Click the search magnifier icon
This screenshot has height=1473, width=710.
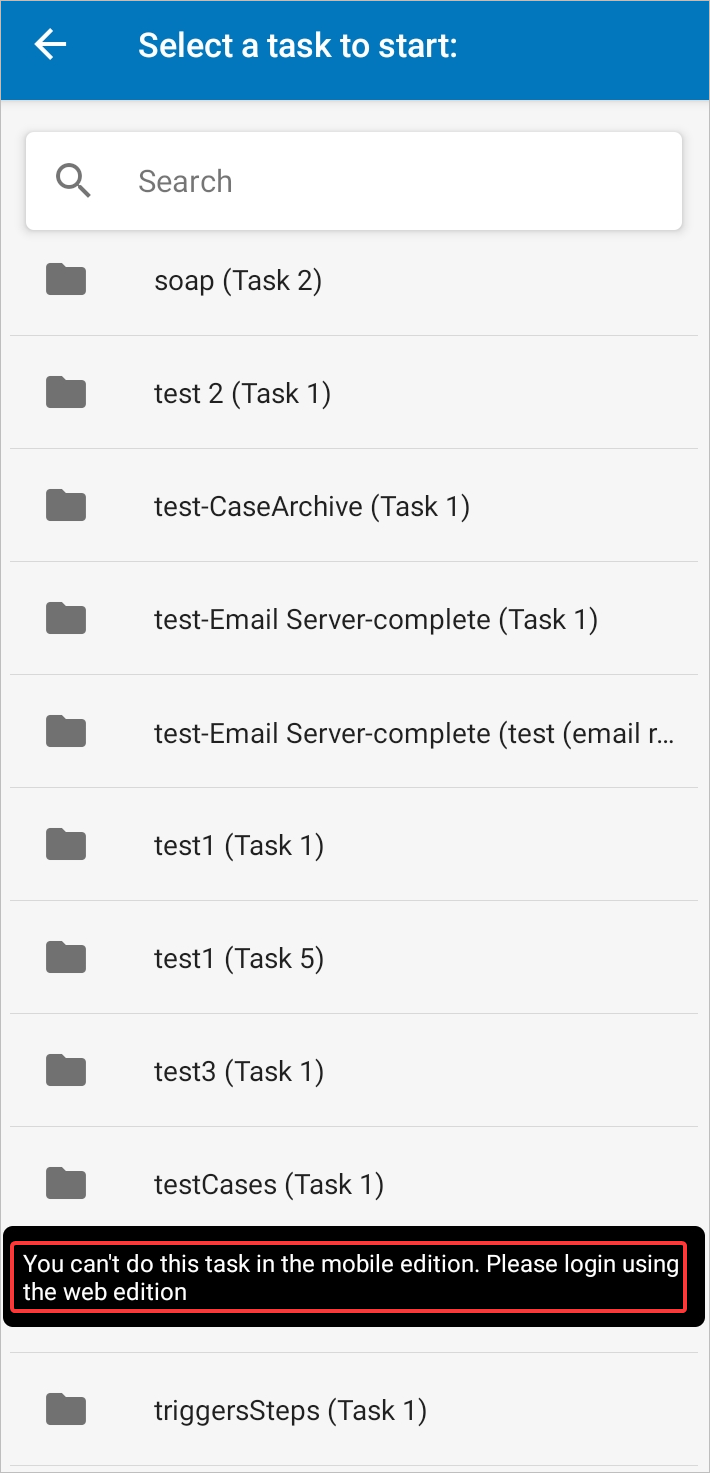[x=74, y=181]
